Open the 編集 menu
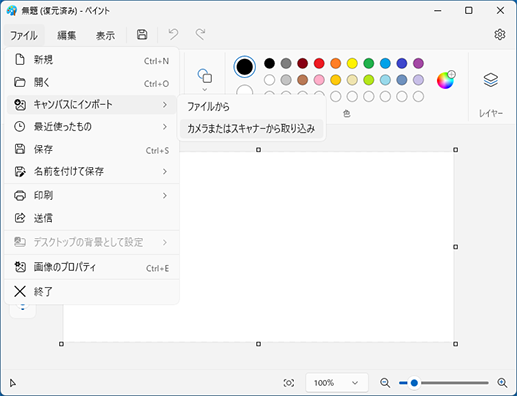Screen dimensions: 517x396 [67, 35]
